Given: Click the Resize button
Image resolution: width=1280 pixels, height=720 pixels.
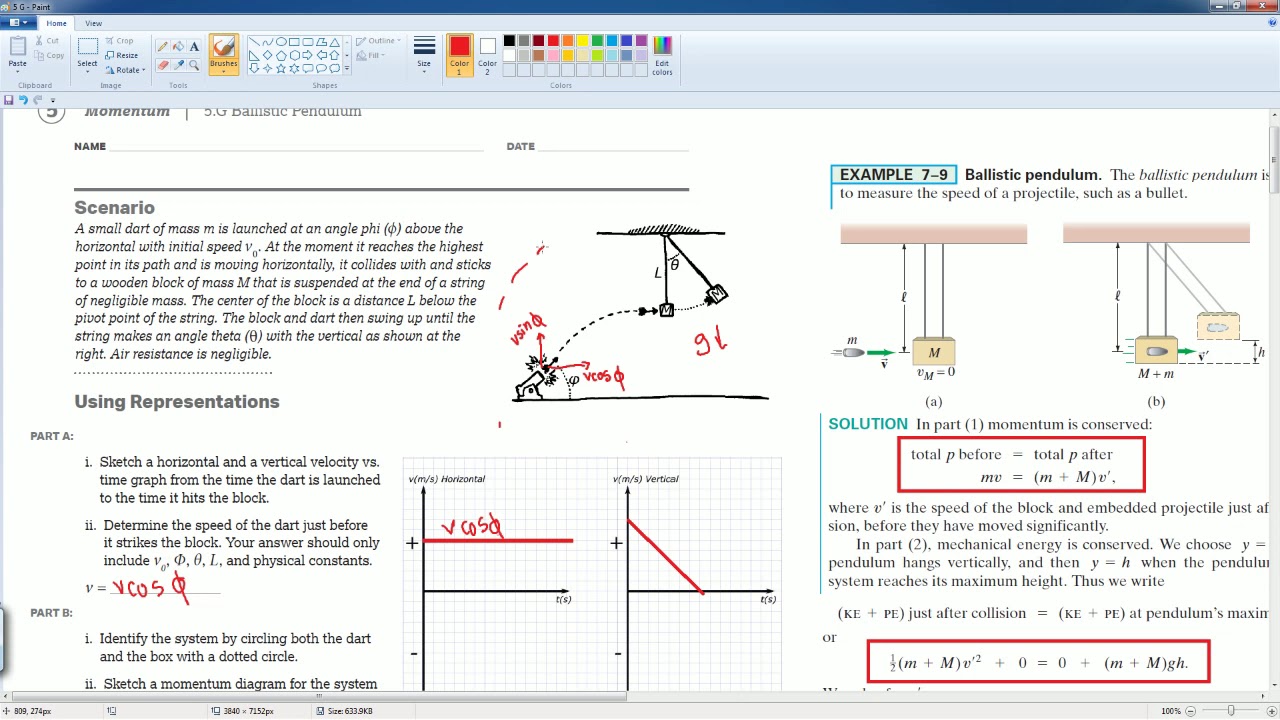Looking at the screenshot, I should coord(121,55).
